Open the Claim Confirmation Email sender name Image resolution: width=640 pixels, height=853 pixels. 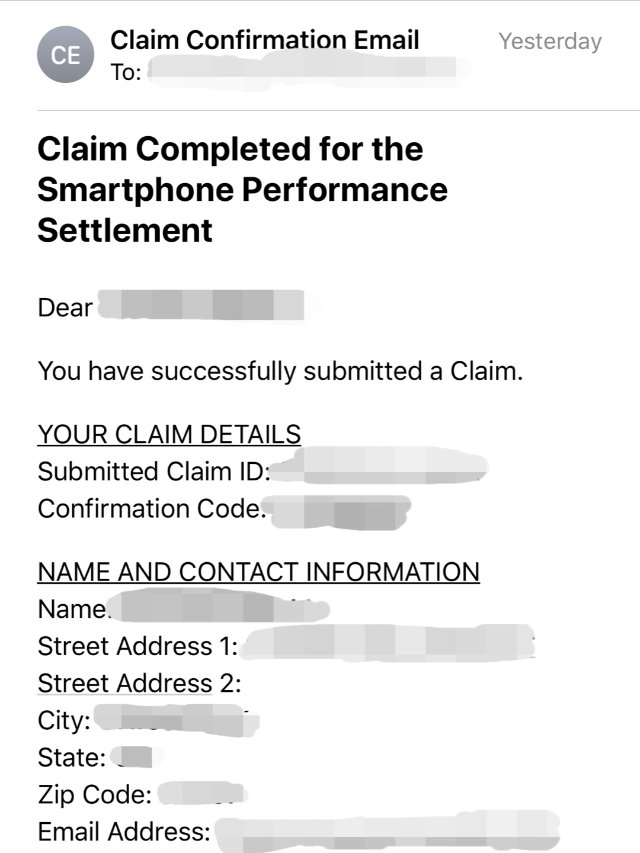264,40
